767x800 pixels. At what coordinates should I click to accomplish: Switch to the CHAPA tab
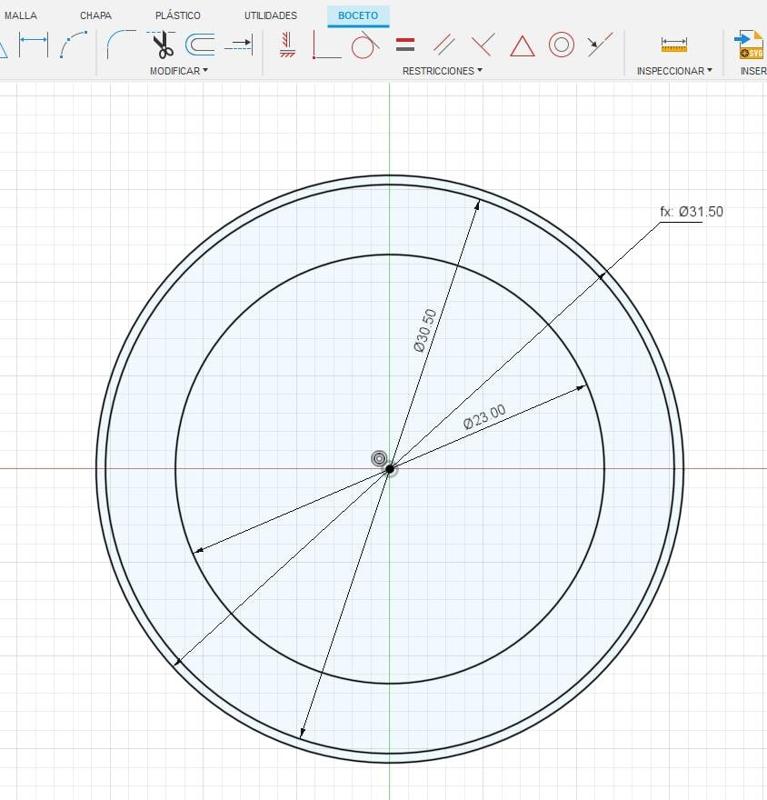[x=95, y=15]
